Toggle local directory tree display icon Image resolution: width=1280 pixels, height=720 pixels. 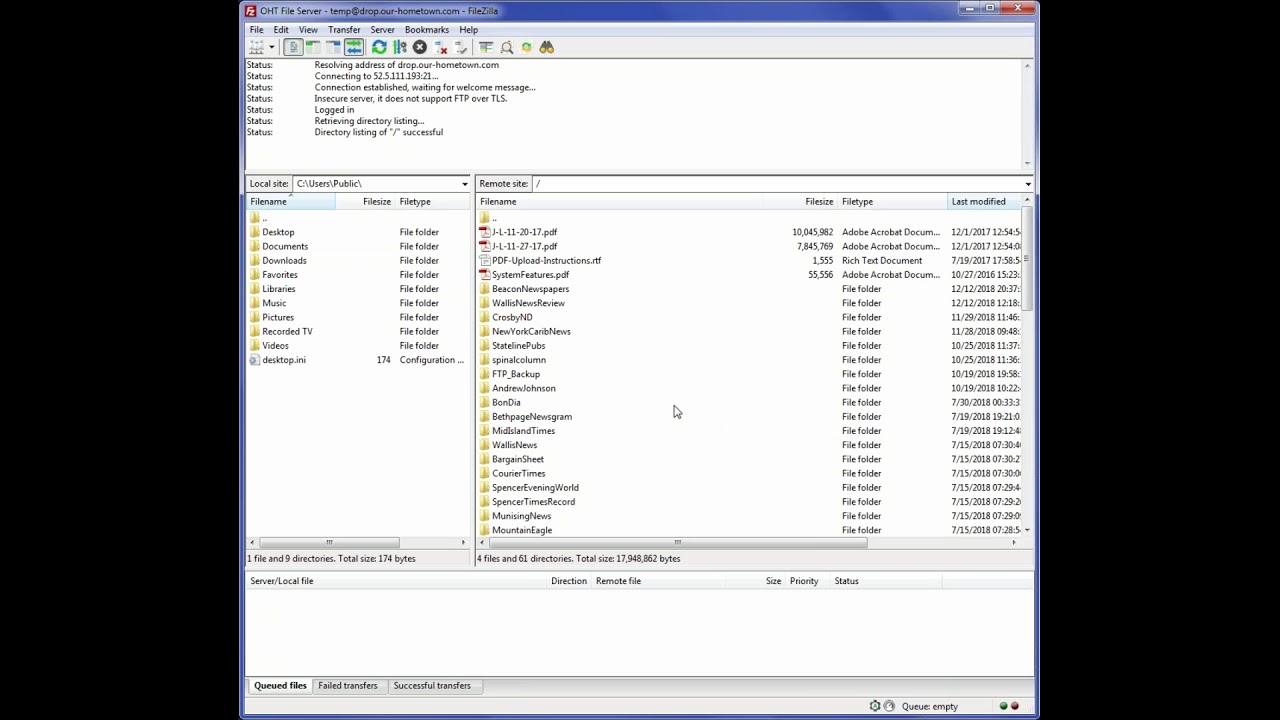pyautogui.click(x=313, y=47)
